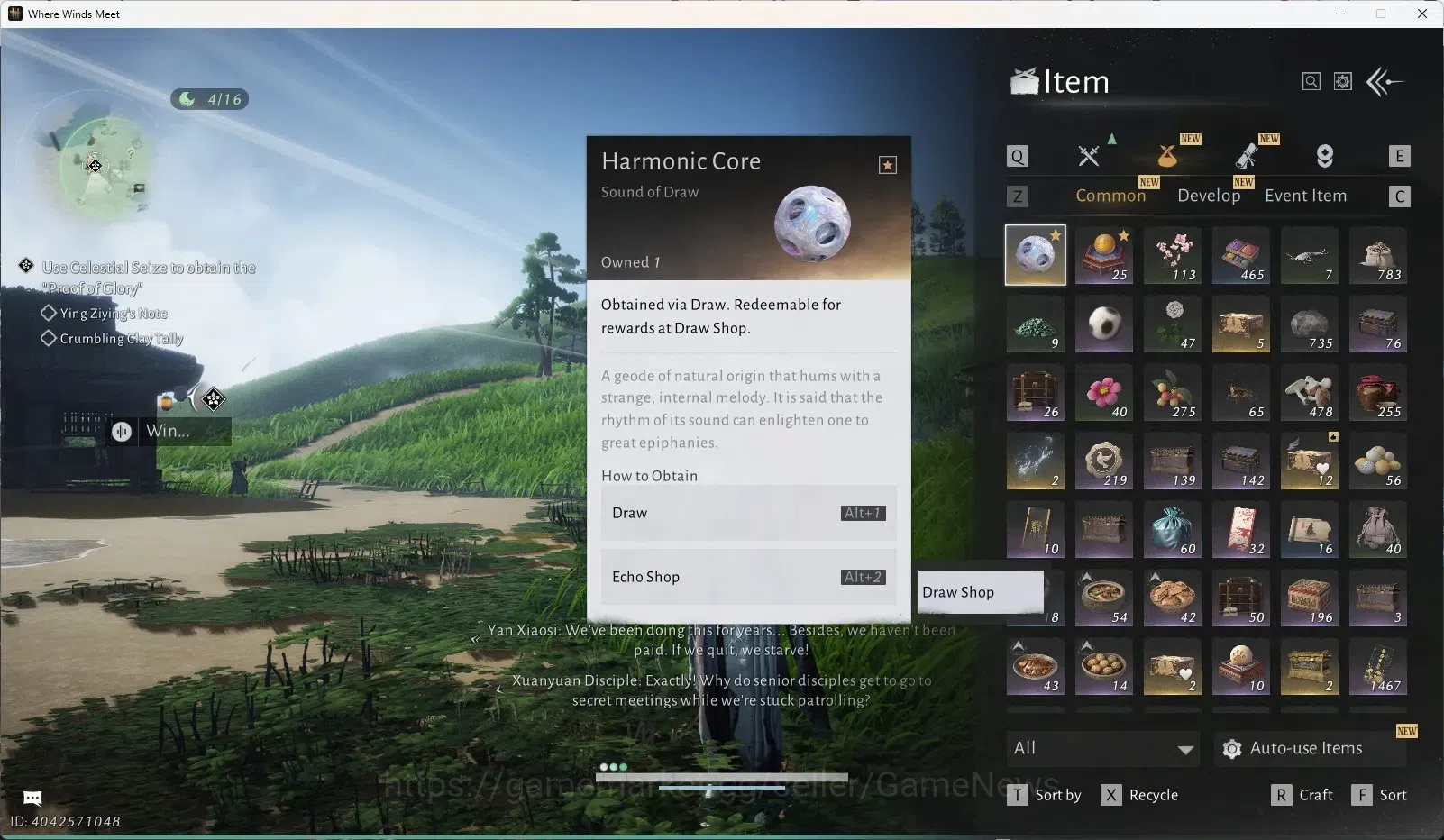Choose the Echo Shop option
This screenshot has height=840, width=1444.
749,577
